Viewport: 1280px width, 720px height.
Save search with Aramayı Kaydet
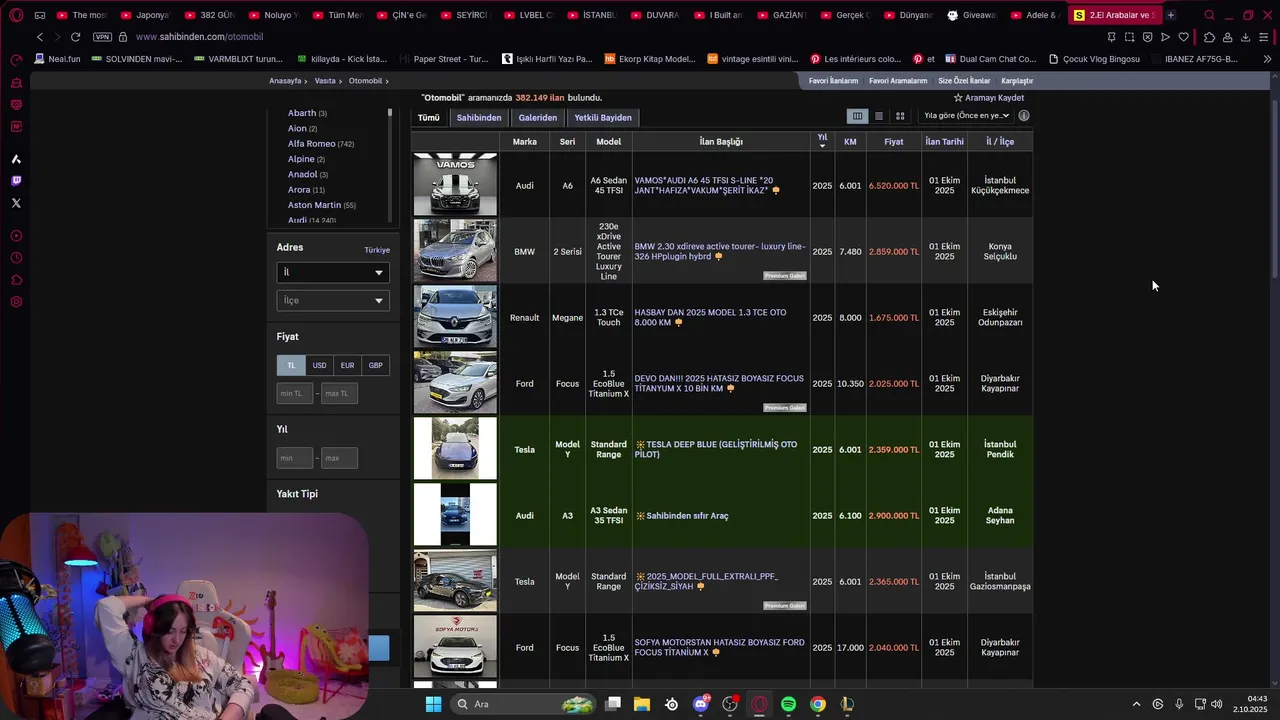pyautogui.click(x=989, y=98)
